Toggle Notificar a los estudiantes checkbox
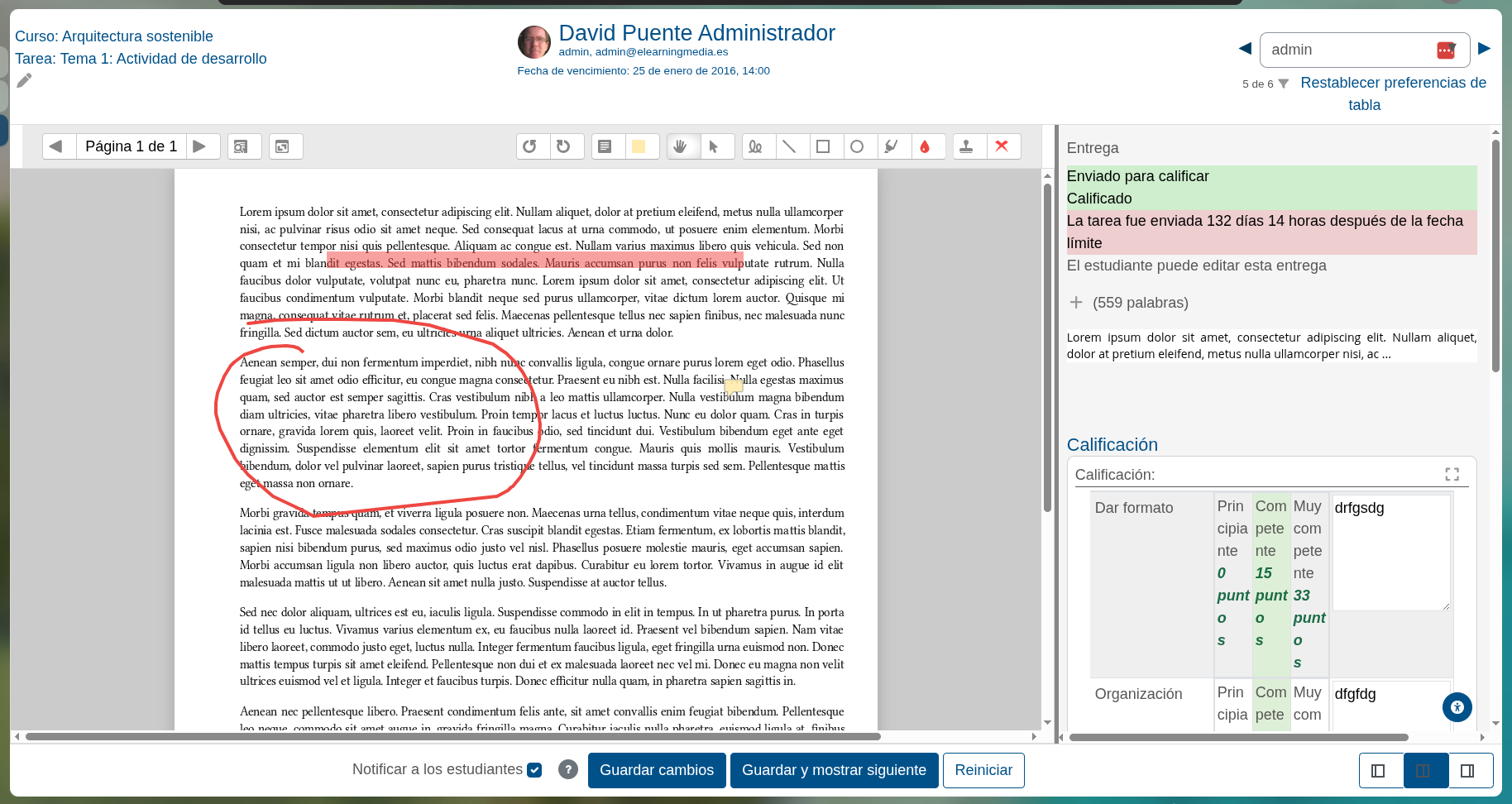Screen dimensions: 1512x804 click(534, 770)
